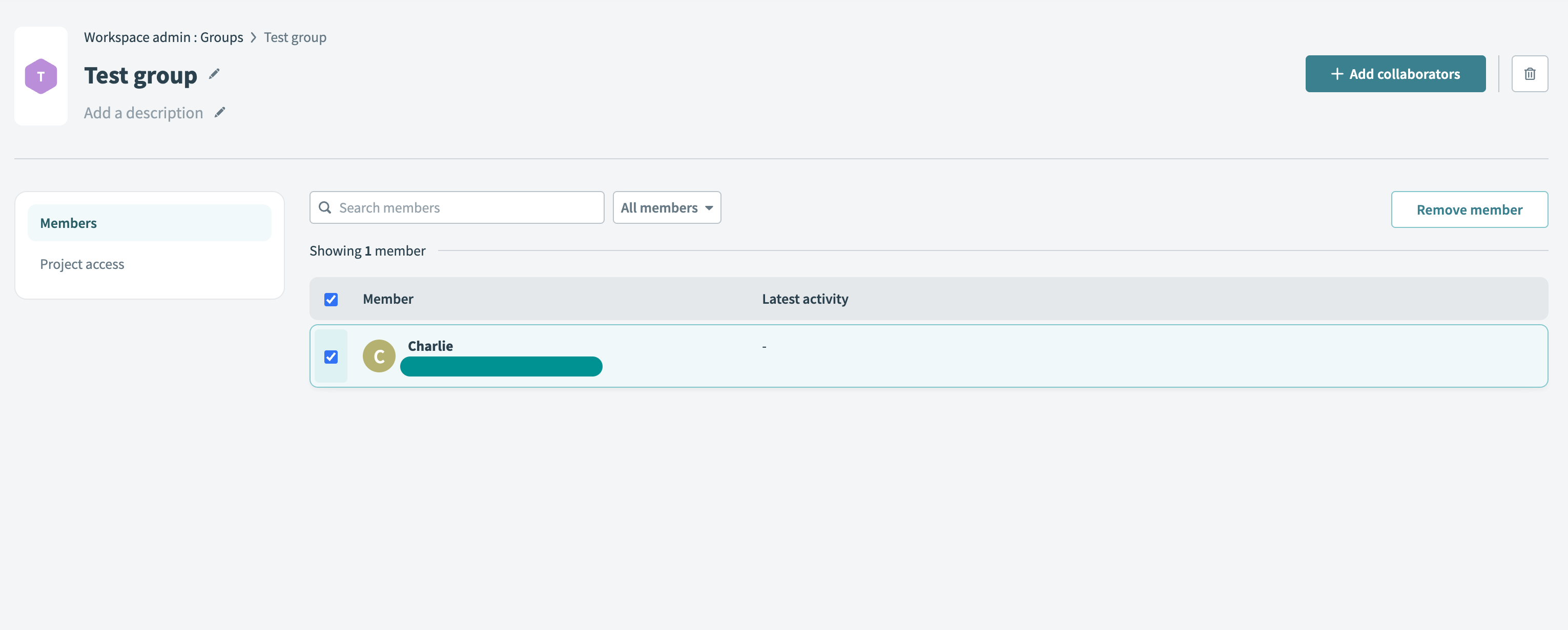Click the trash can delete group icon
The width and height of the screenshot is (1568, 630).
tap(1529, 74)
